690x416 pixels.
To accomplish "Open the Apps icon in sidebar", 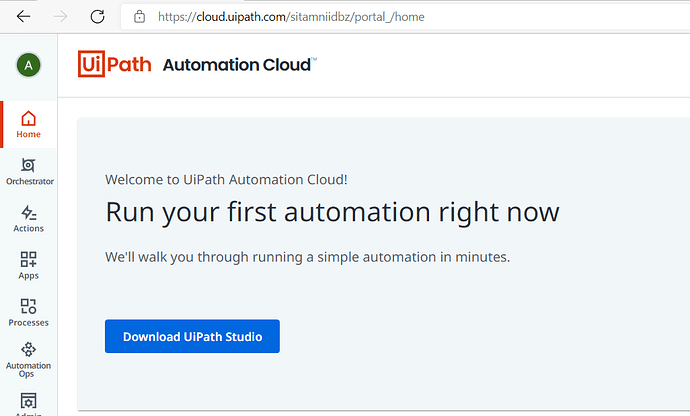I will [29, 264].
